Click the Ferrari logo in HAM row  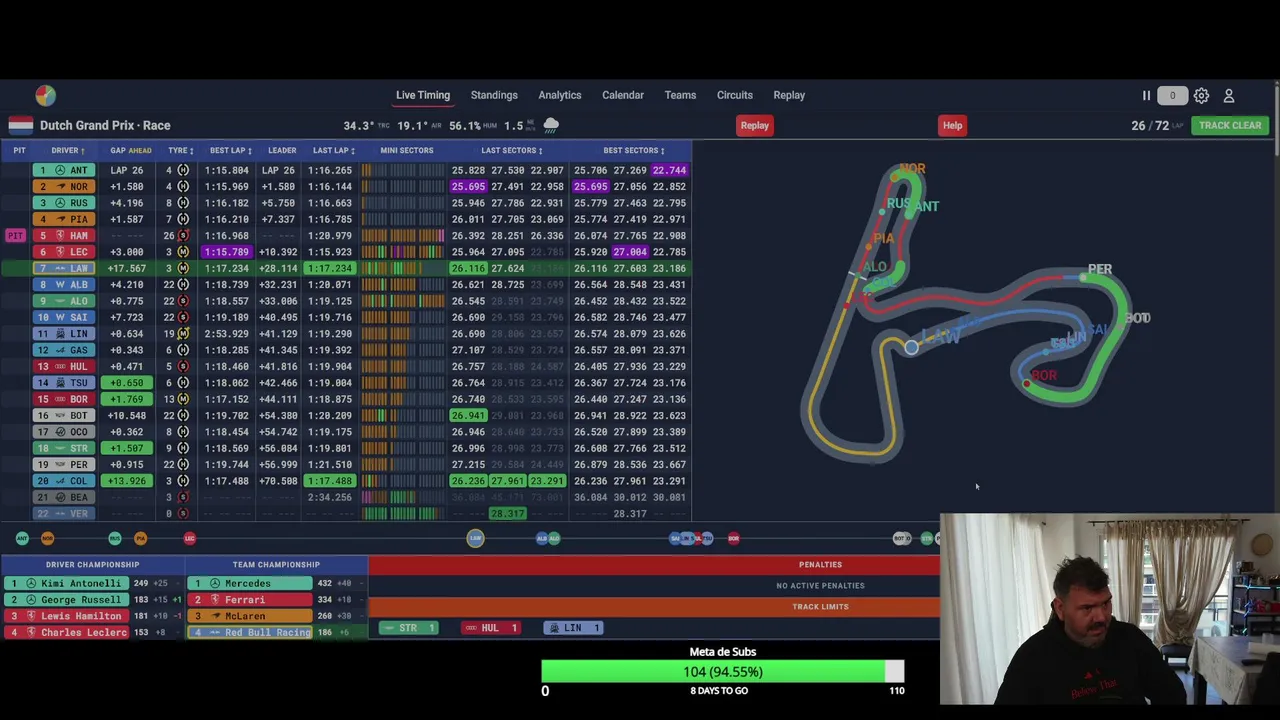[x=60, y=236]
